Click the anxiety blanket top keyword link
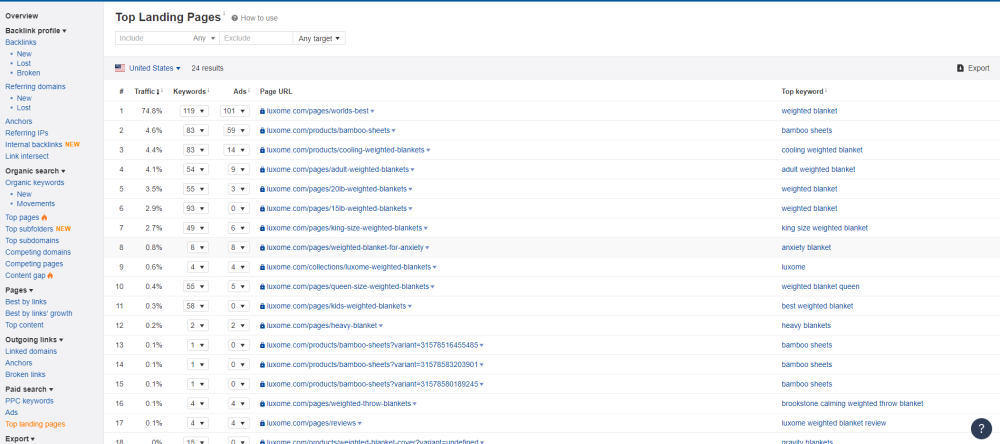 point(806,247)
